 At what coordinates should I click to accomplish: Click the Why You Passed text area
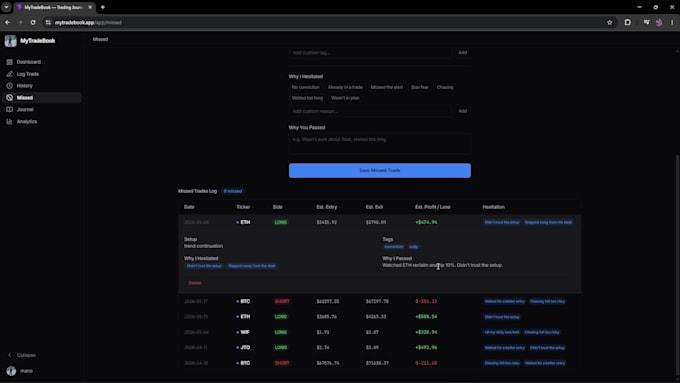click(379, 144)
